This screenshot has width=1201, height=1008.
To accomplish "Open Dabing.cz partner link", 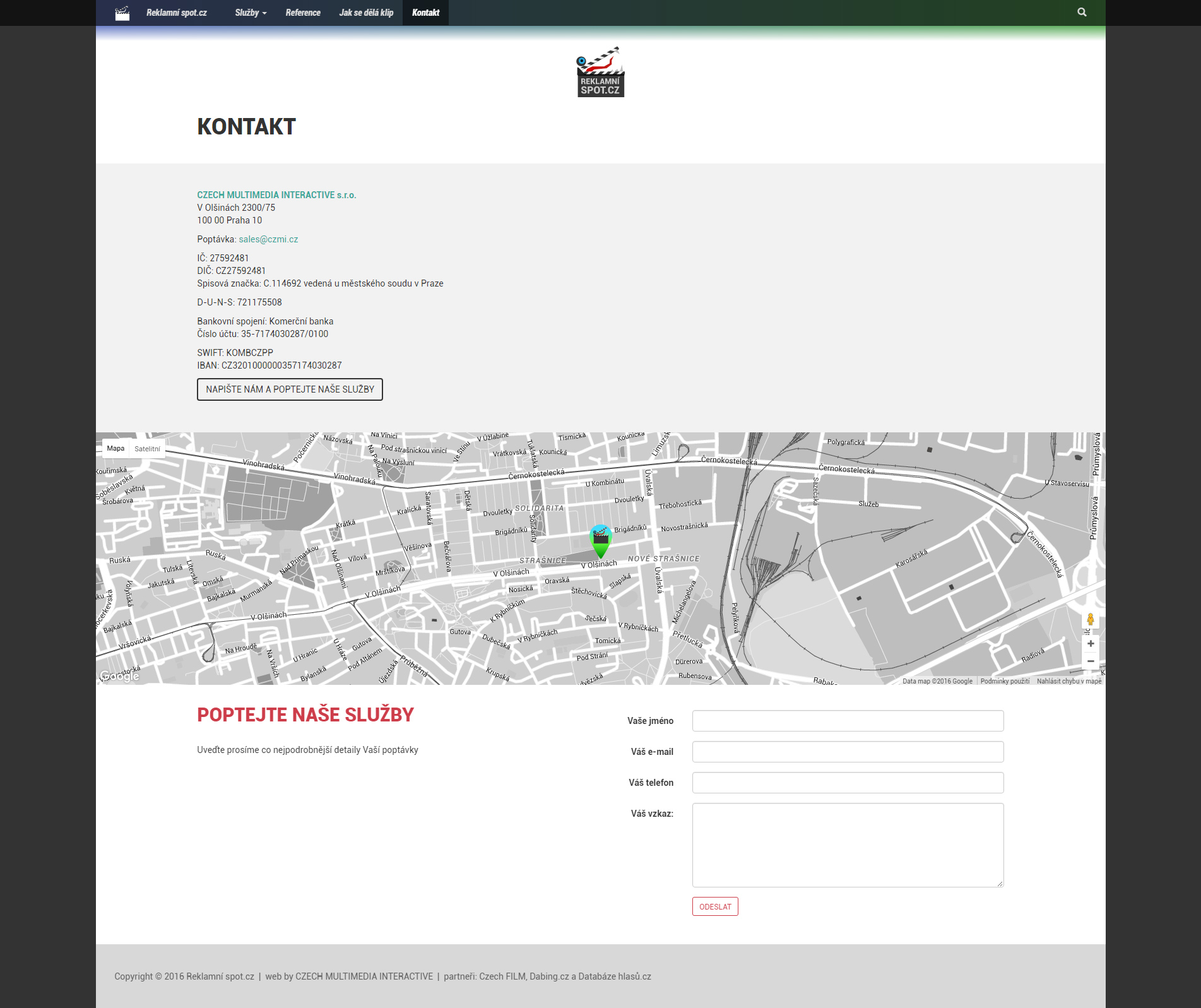I will [x=549, y=976].
